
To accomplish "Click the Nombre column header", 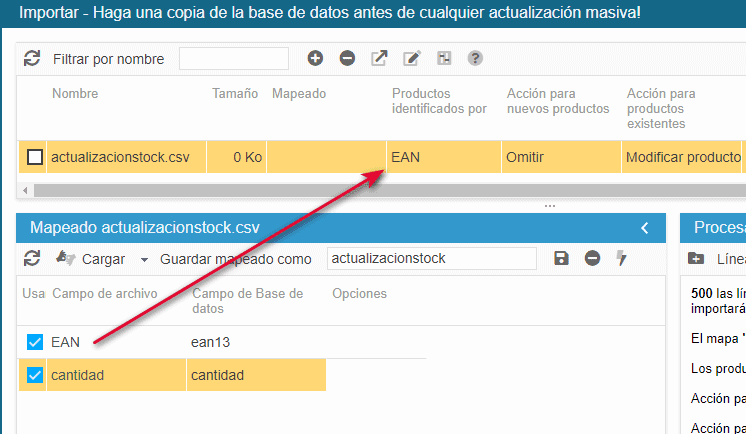I will point(75,94).
